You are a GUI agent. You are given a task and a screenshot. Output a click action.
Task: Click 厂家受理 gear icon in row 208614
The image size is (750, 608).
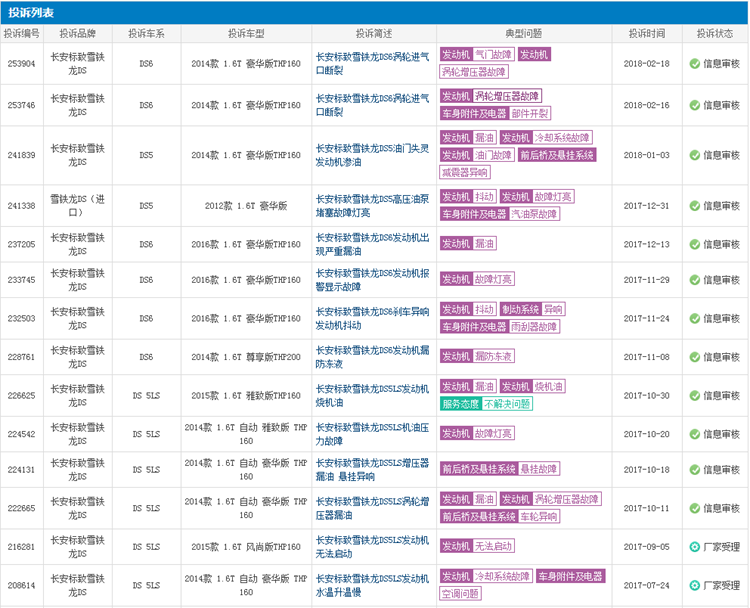695,586
